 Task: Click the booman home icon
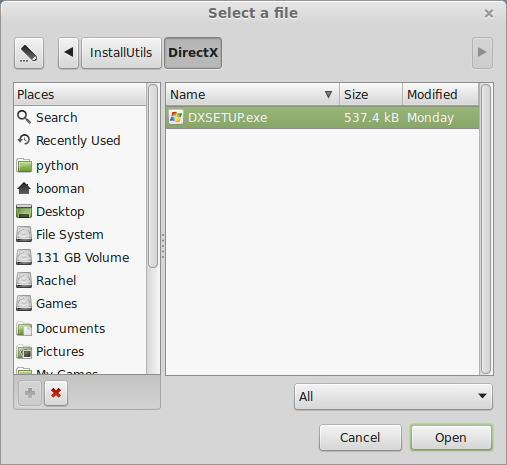pos(24,188)
